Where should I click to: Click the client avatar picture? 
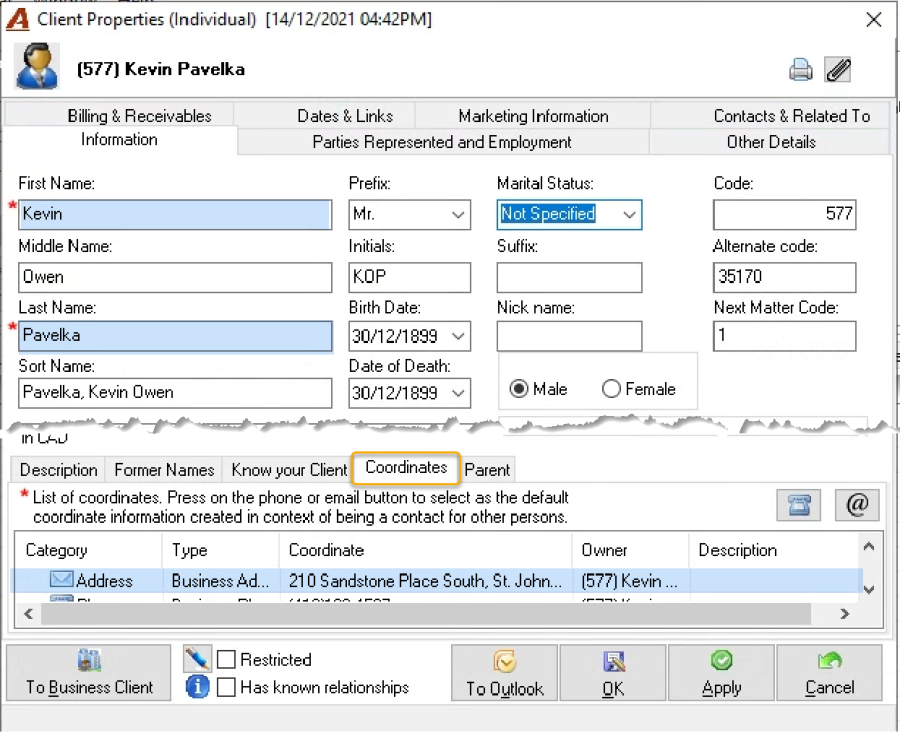37,67
